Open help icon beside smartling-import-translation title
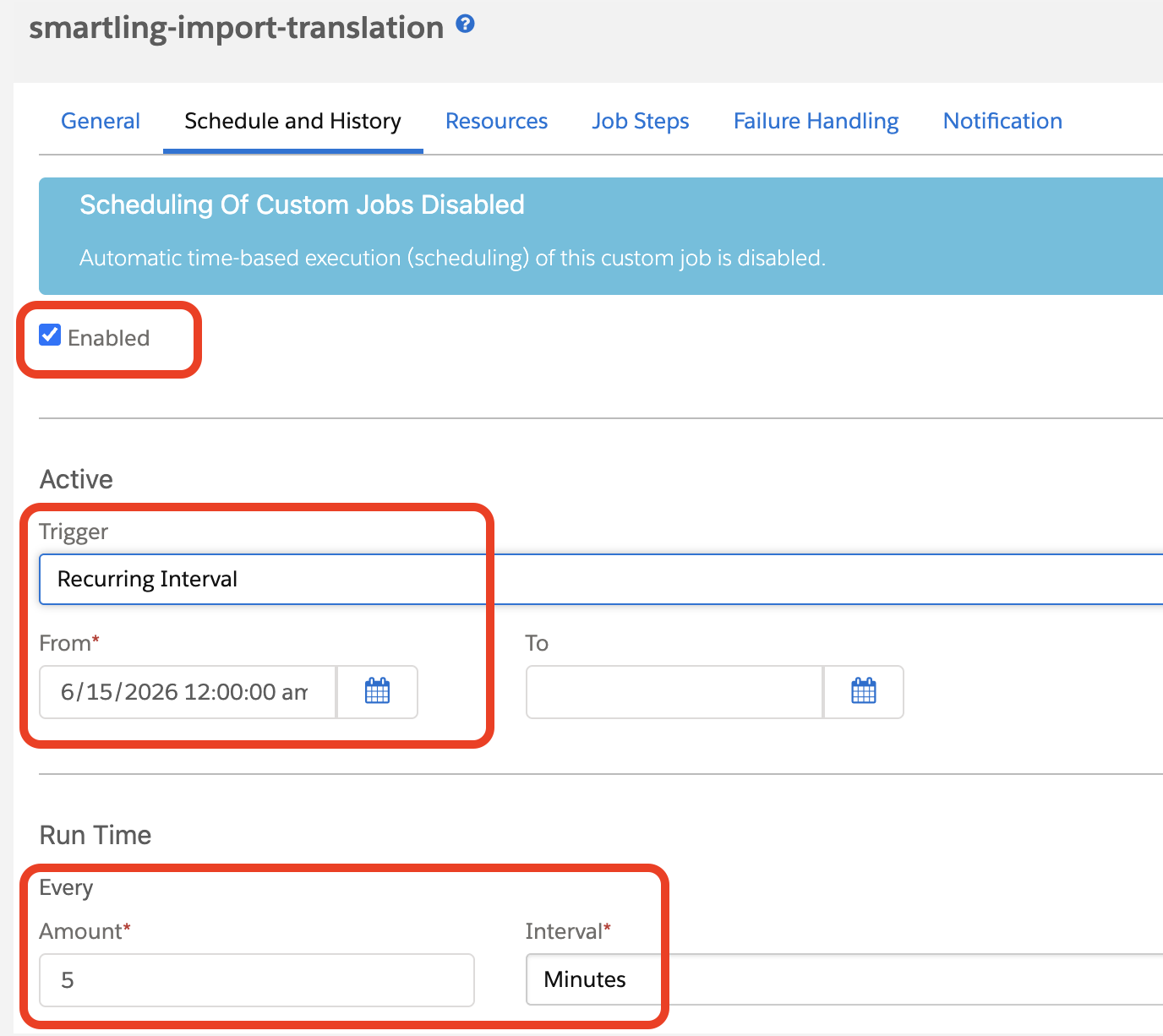 [465, 24]
